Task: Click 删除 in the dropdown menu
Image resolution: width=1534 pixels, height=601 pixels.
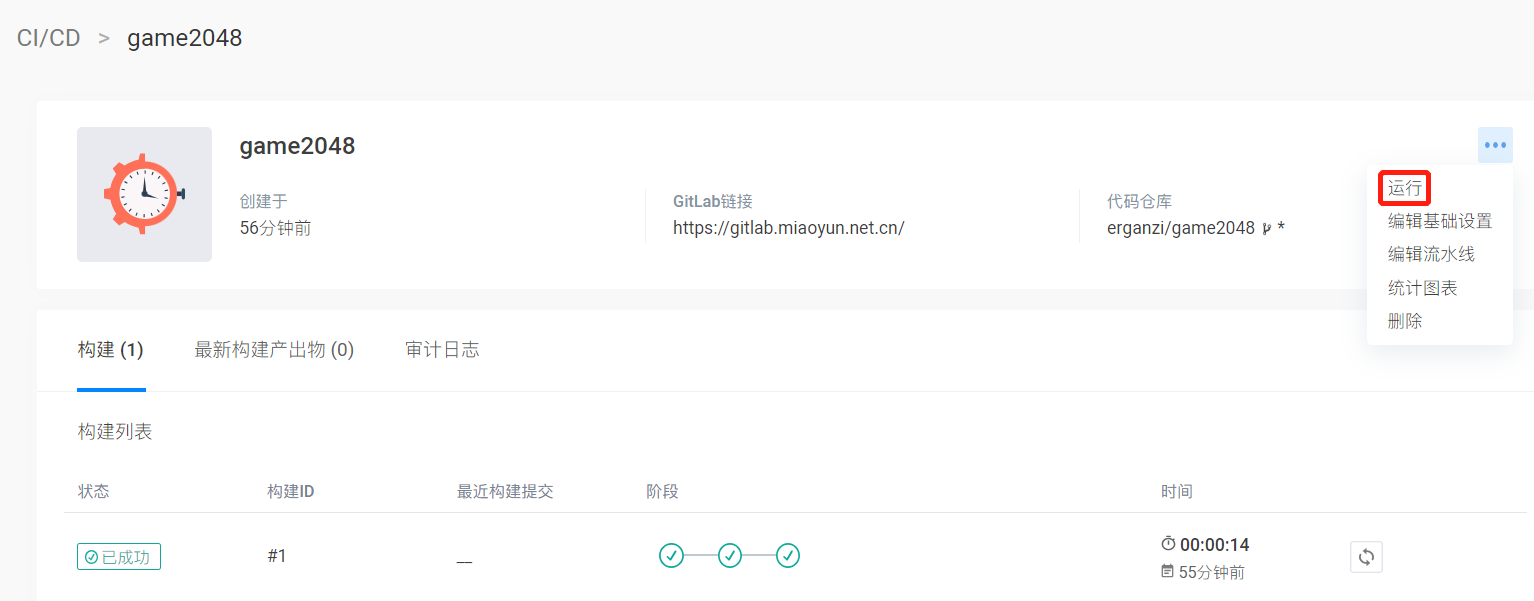Action: click(1405, 321)
